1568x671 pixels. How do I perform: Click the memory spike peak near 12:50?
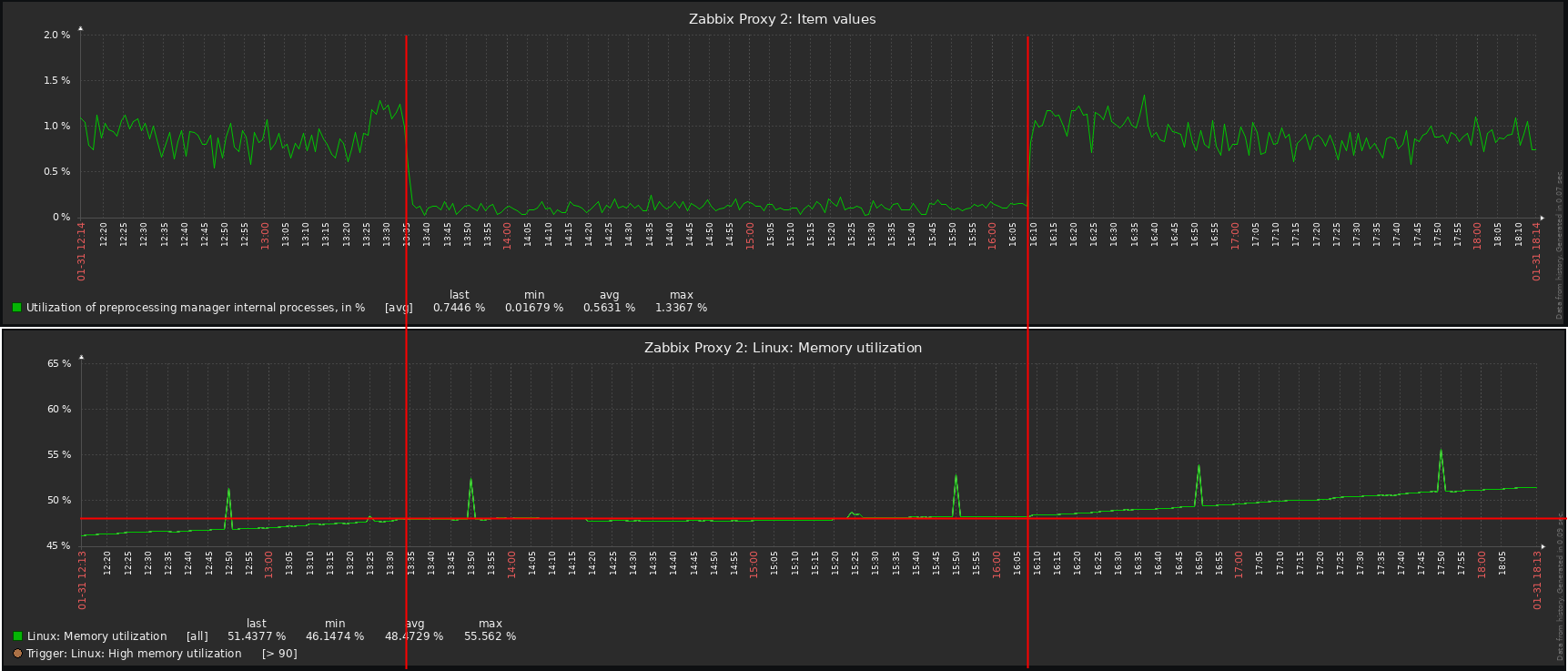point(228,490)
